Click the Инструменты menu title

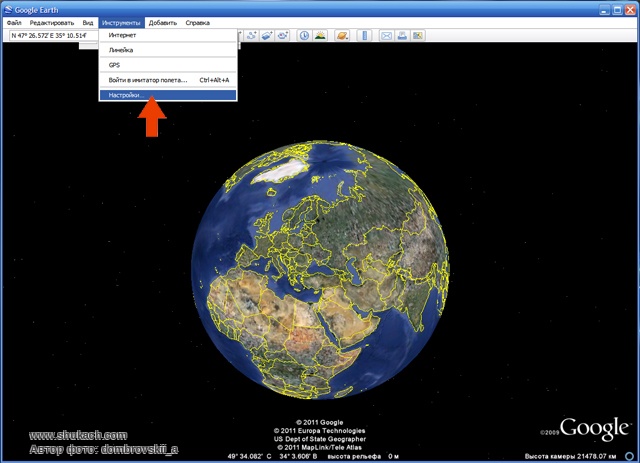point(121,23)
